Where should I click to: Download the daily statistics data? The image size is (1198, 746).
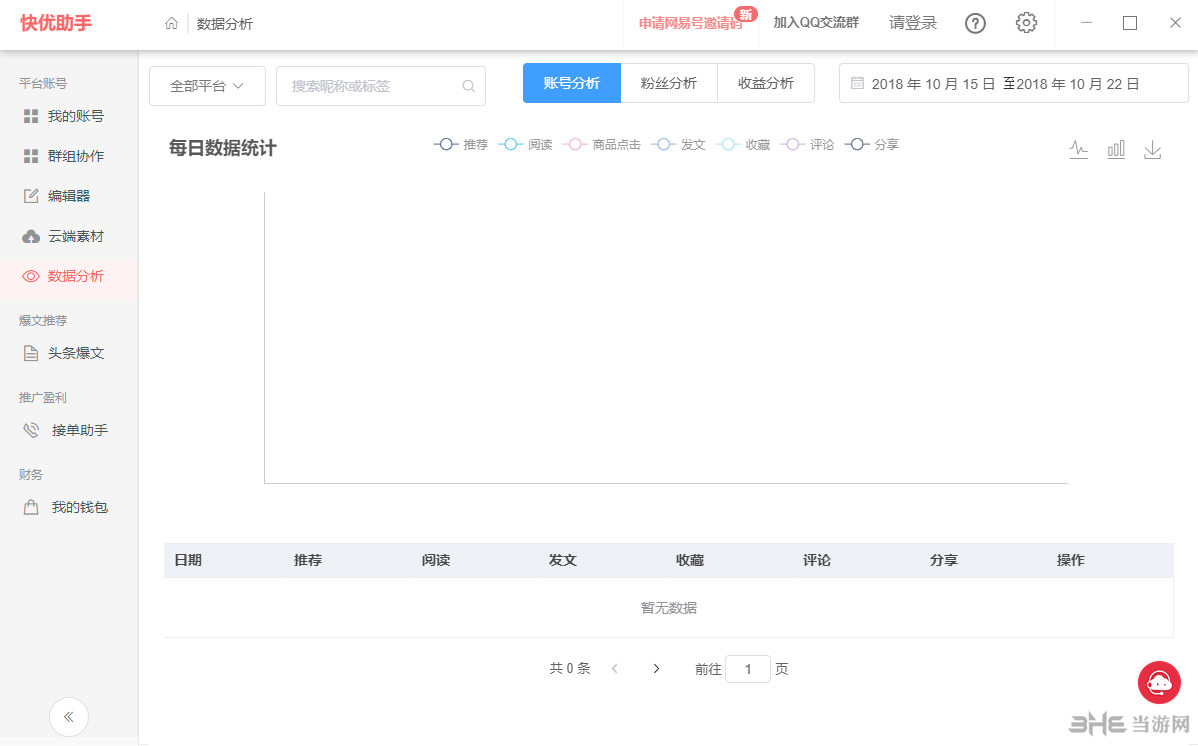coord(1153,149)
